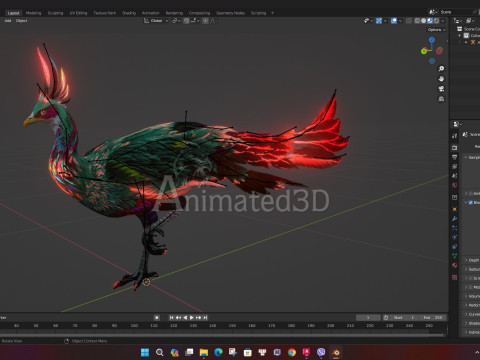Select solid viewport shading mode

(x=423, y=21)
